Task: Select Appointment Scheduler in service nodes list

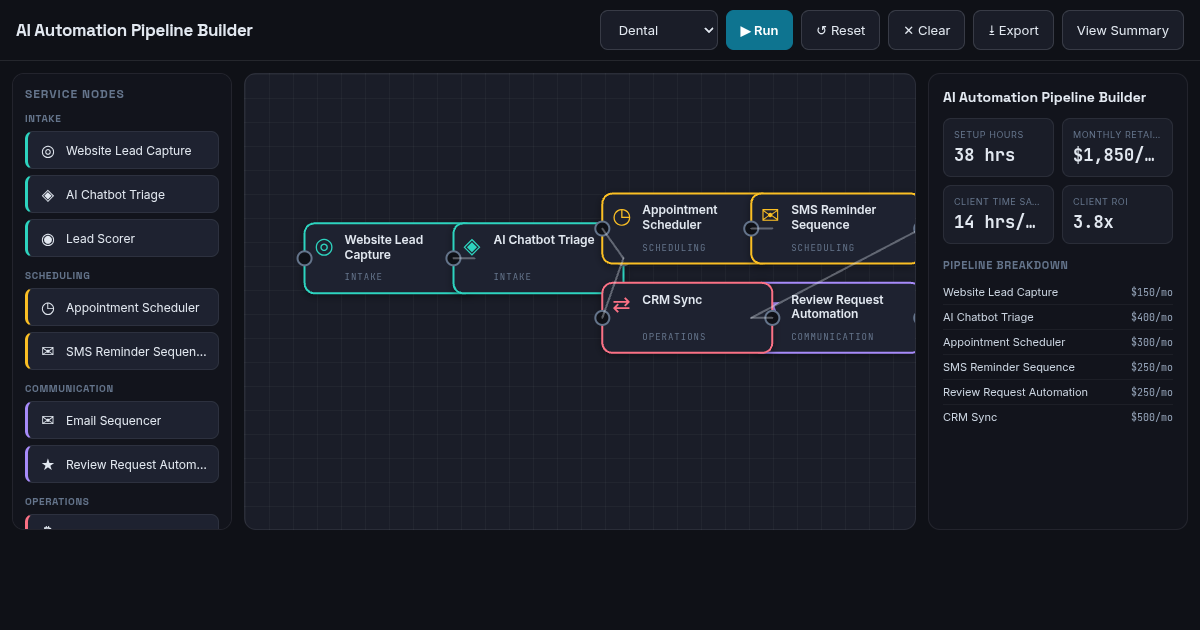Action: [122, 308]
